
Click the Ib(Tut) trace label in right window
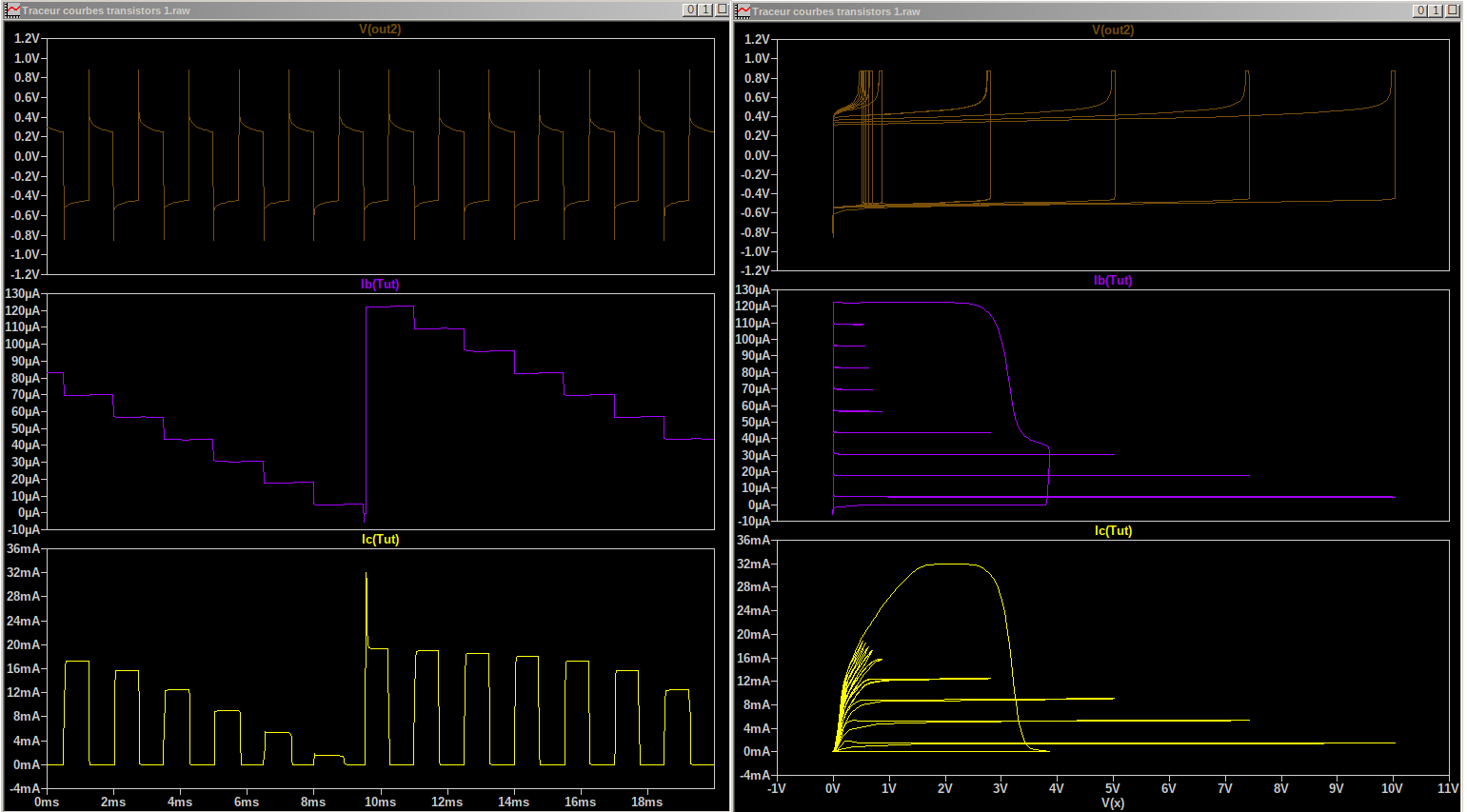(1112, 281)
